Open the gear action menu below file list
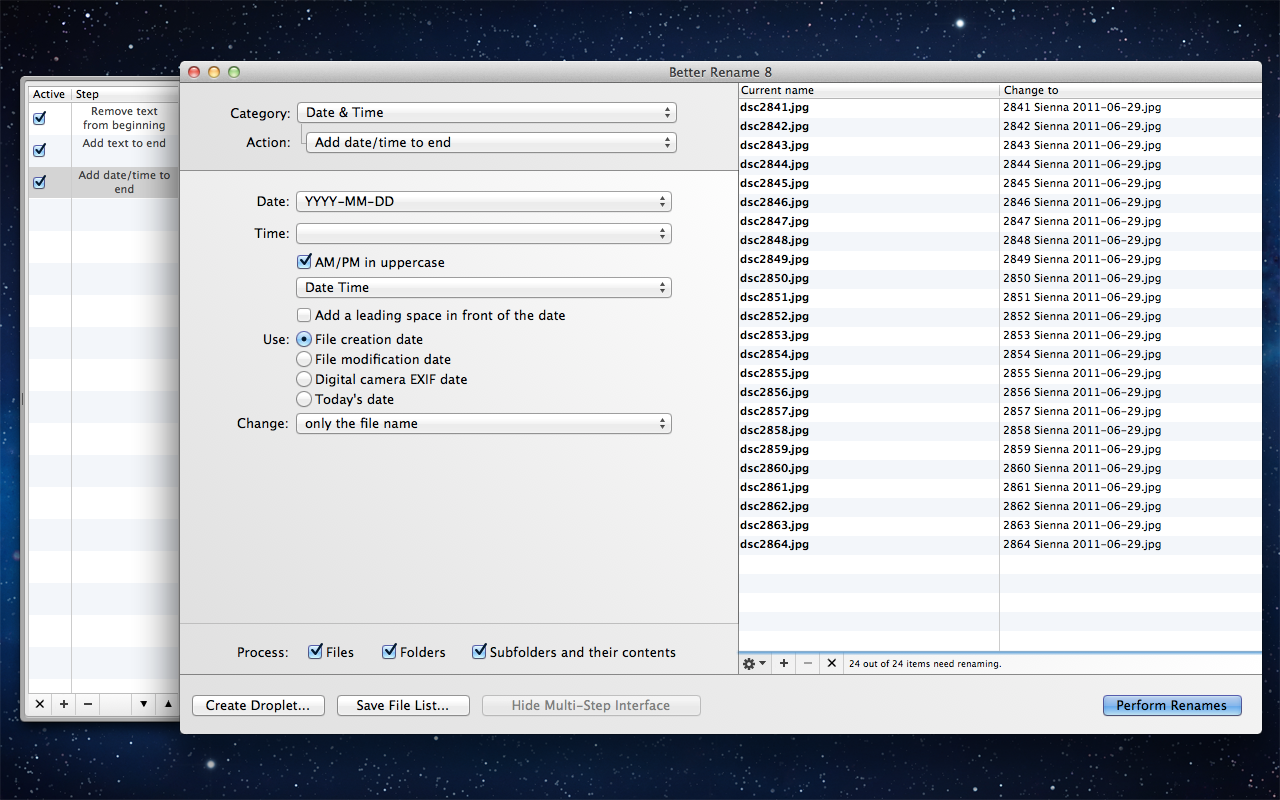The width and height of the screenshot is (1280, 800). (754, 663)
